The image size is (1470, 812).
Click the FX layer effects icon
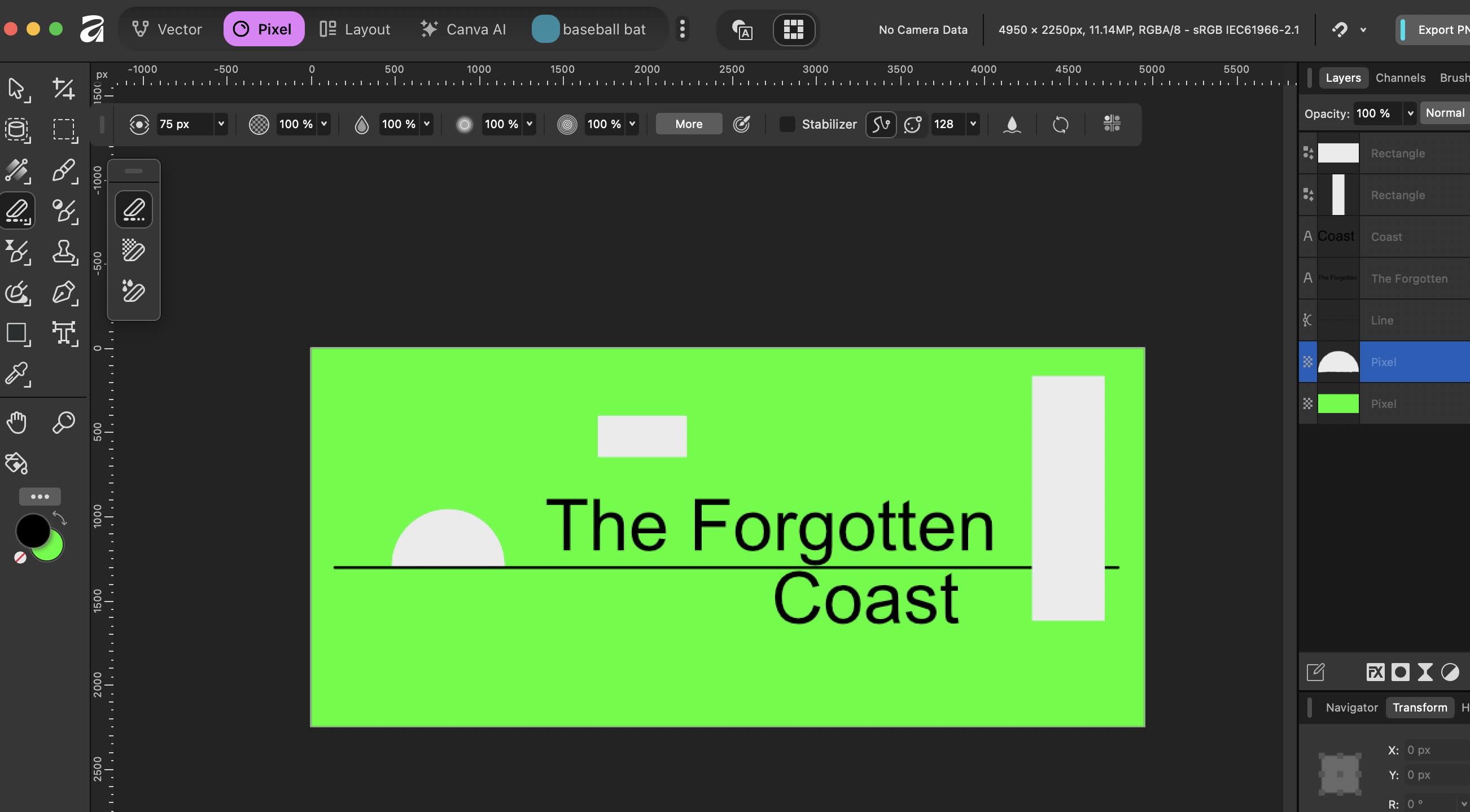(1375, 672)
